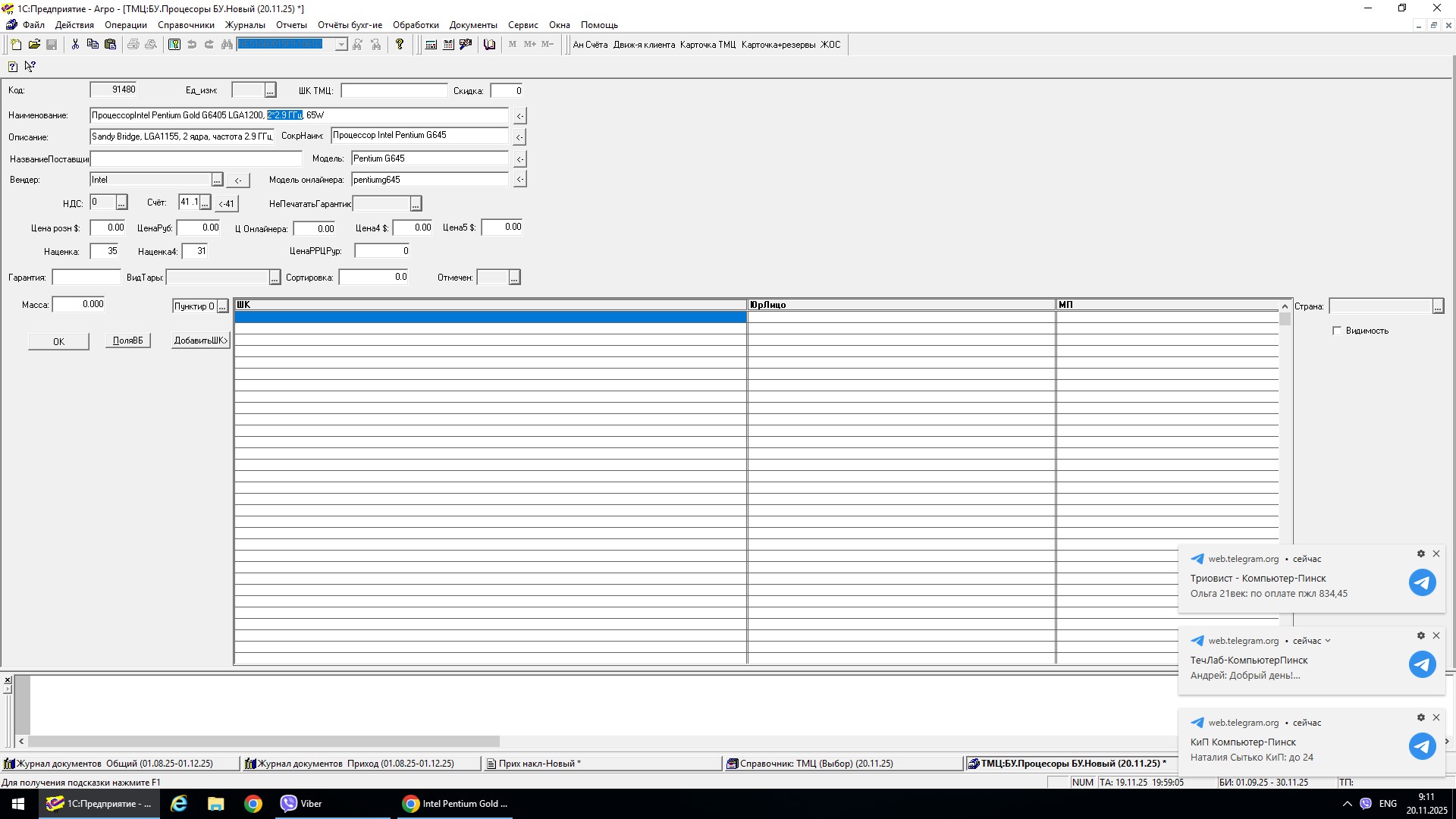Switch to Прих накл-Новый window tab
The image size is (1456, 819).
(538, 764)
